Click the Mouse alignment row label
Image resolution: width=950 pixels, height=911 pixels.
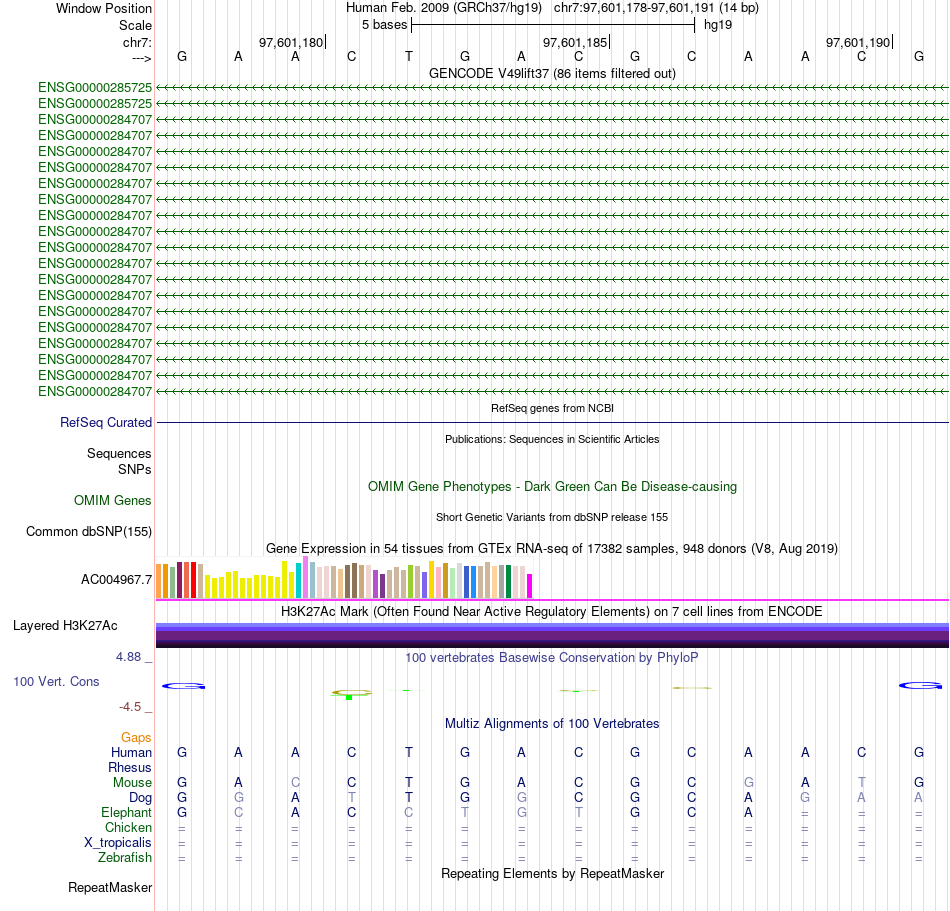click(x=132, y=783)
